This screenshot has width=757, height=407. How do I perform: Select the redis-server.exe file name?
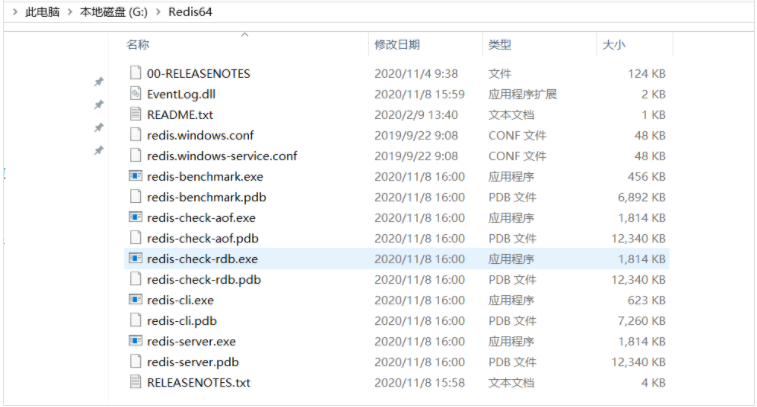pyautogui.click(x=191, y=341)
